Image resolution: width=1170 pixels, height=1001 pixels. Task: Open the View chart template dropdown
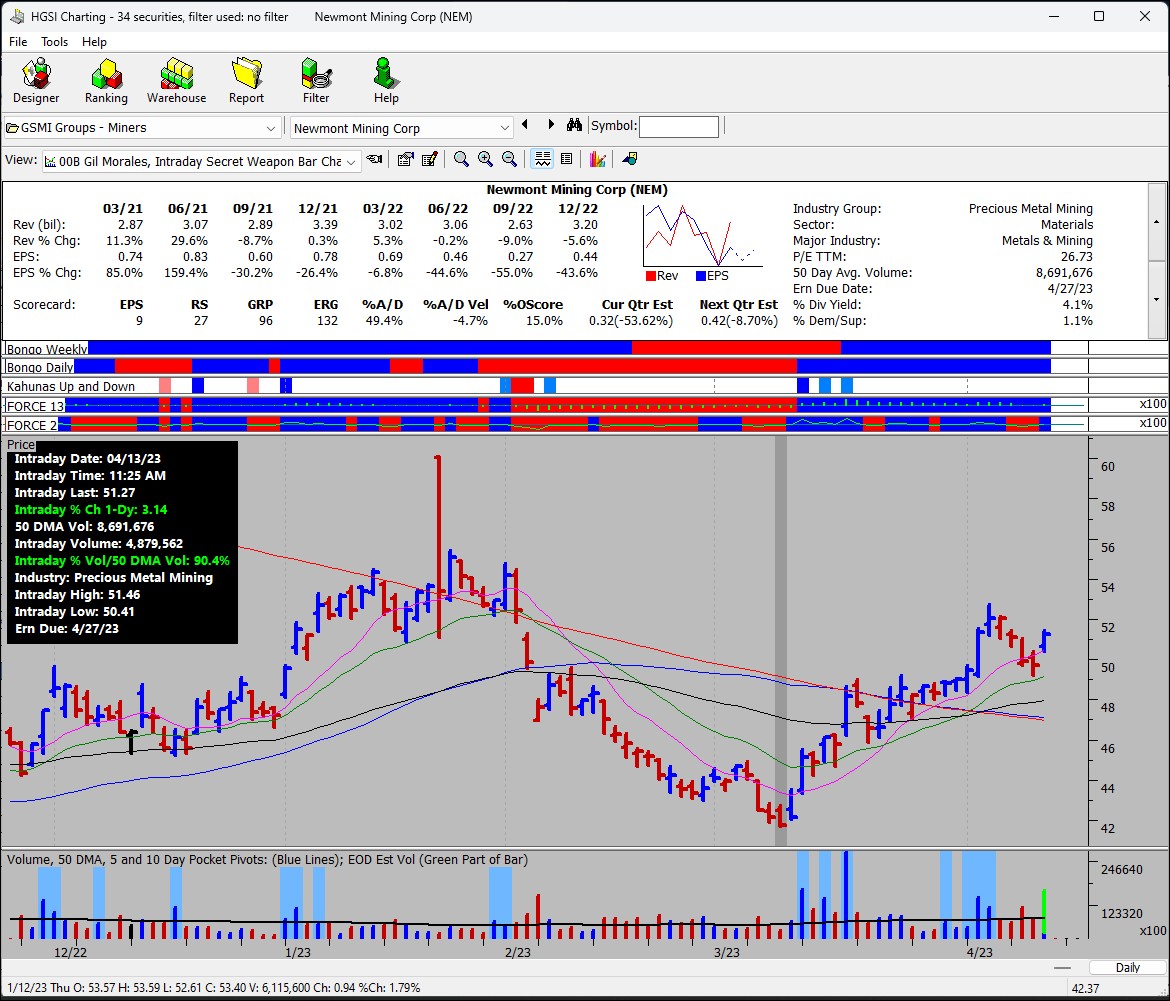[201, 161]
